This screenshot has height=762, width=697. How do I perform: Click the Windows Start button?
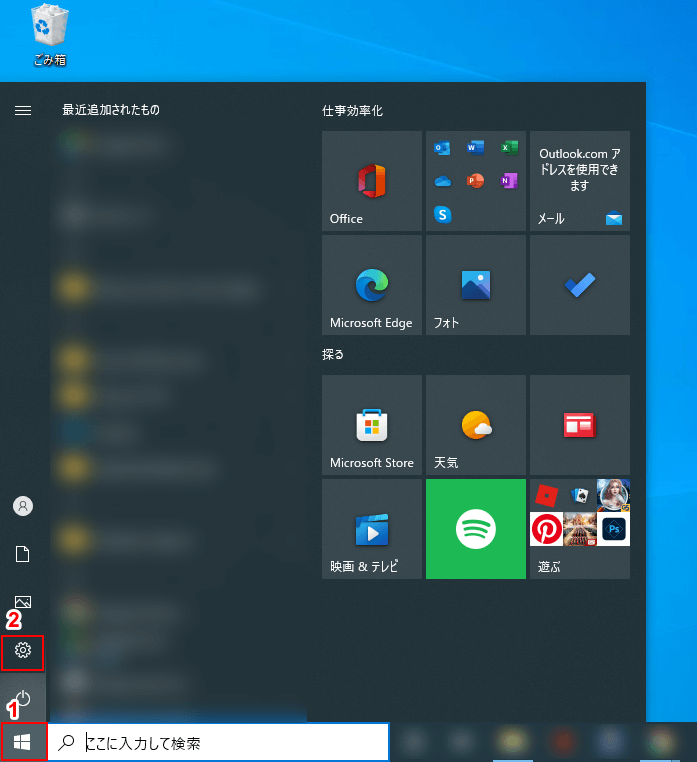22,742
